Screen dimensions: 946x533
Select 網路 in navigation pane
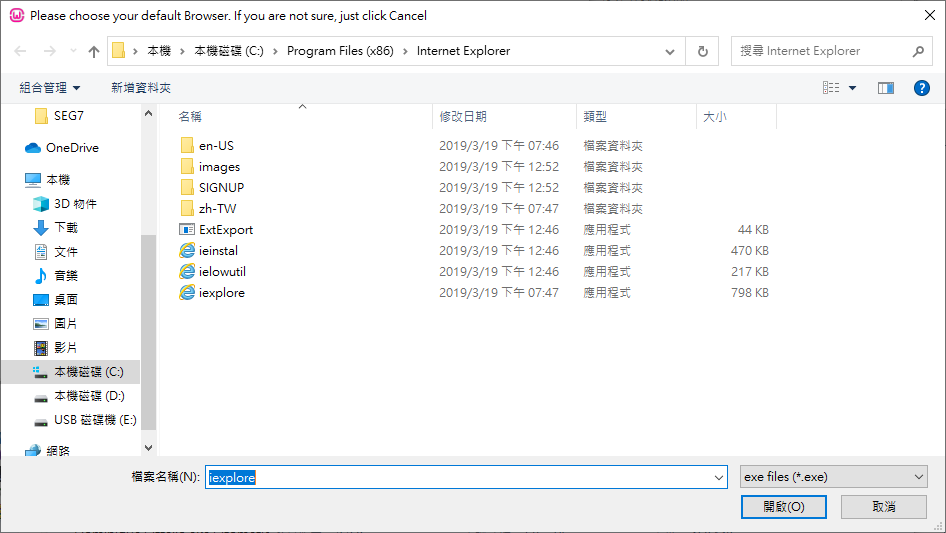(x=48, y=450)
